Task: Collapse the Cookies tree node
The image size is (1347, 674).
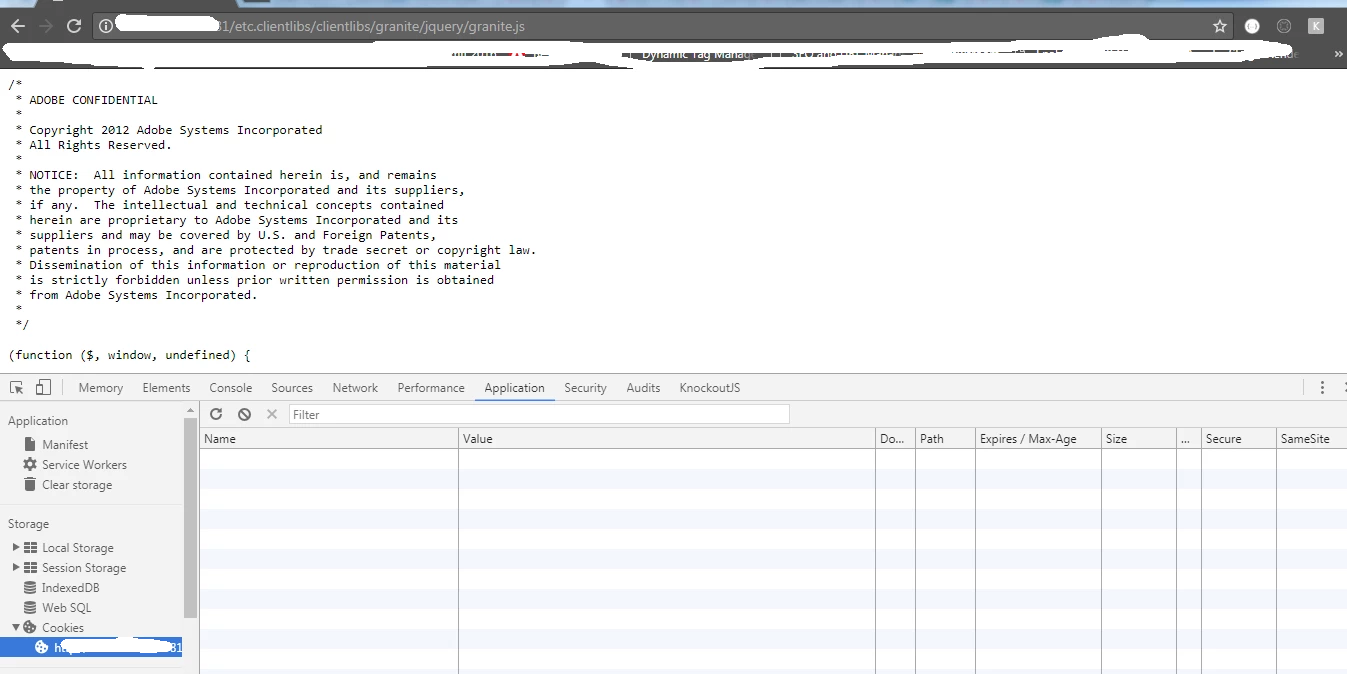Action: pos(15,627)
